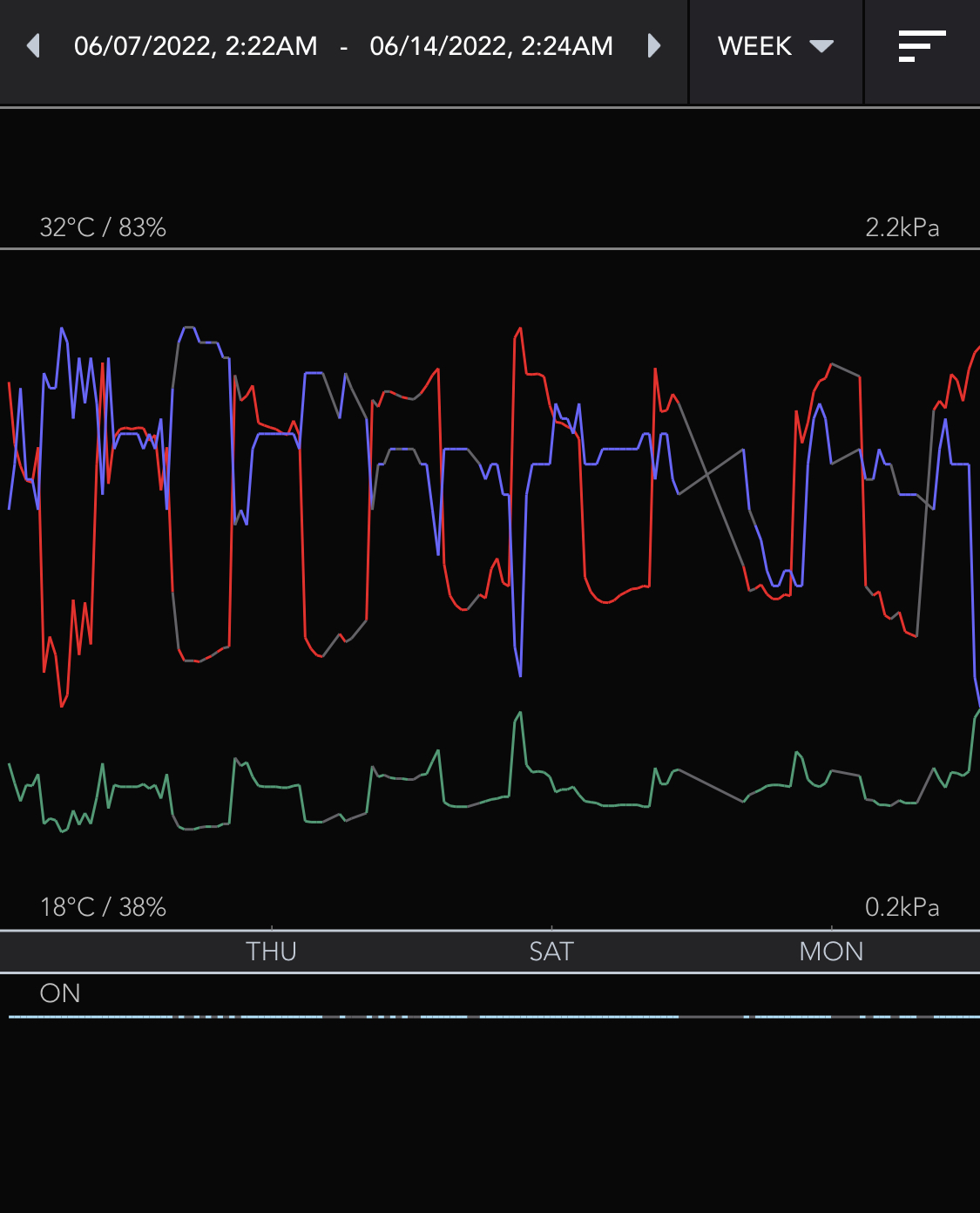Image resolution: width=980 pixels, height=1213 pixels.
Task: Select the THU marker on time axis
Action: point(271,951)
